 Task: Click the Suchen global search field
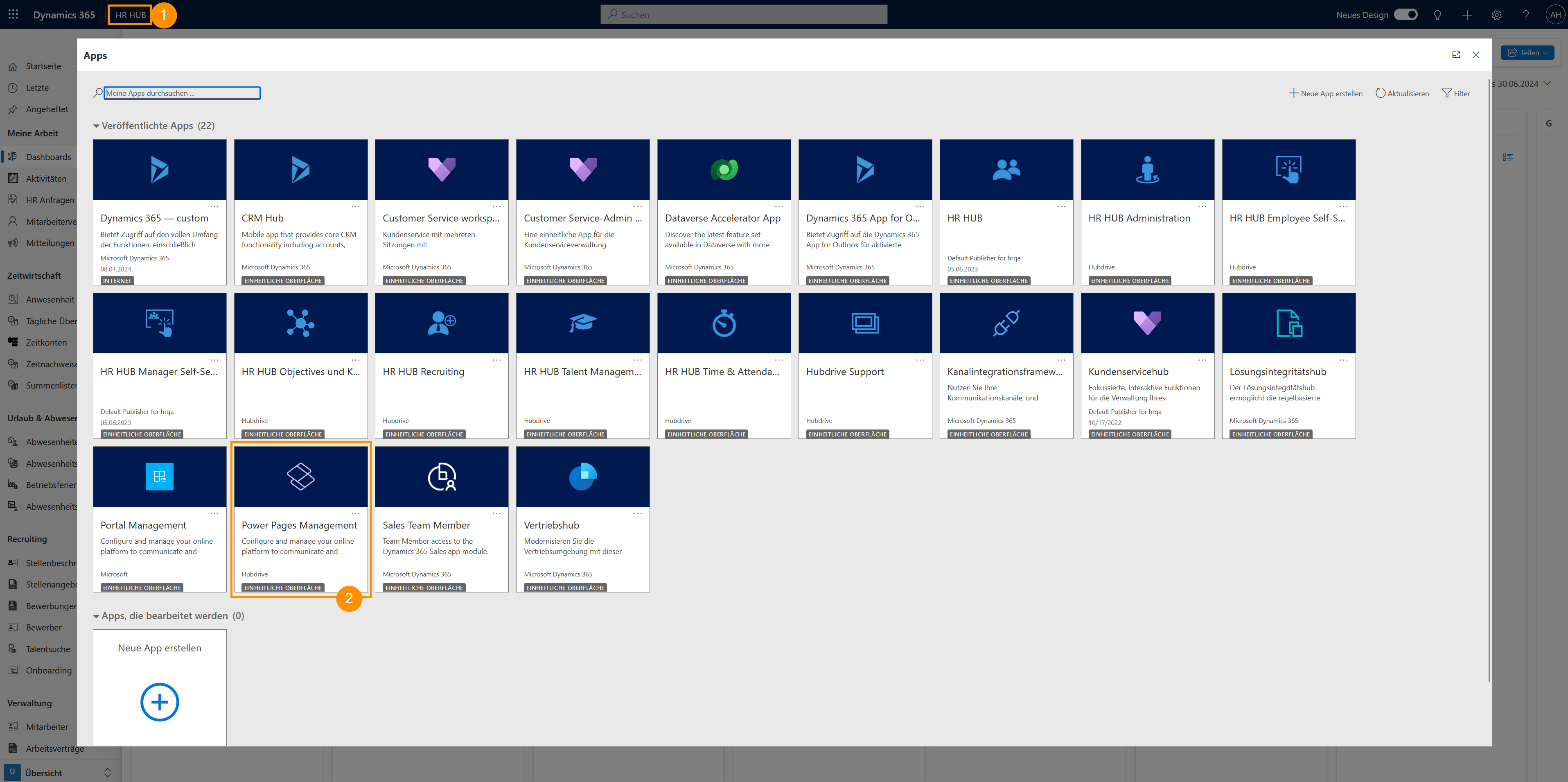[x=743, y=15]
